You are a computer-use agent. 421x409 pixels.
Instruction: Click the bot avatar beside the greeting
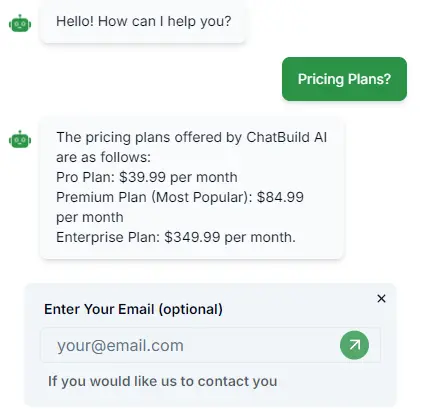tap(20, 23)
